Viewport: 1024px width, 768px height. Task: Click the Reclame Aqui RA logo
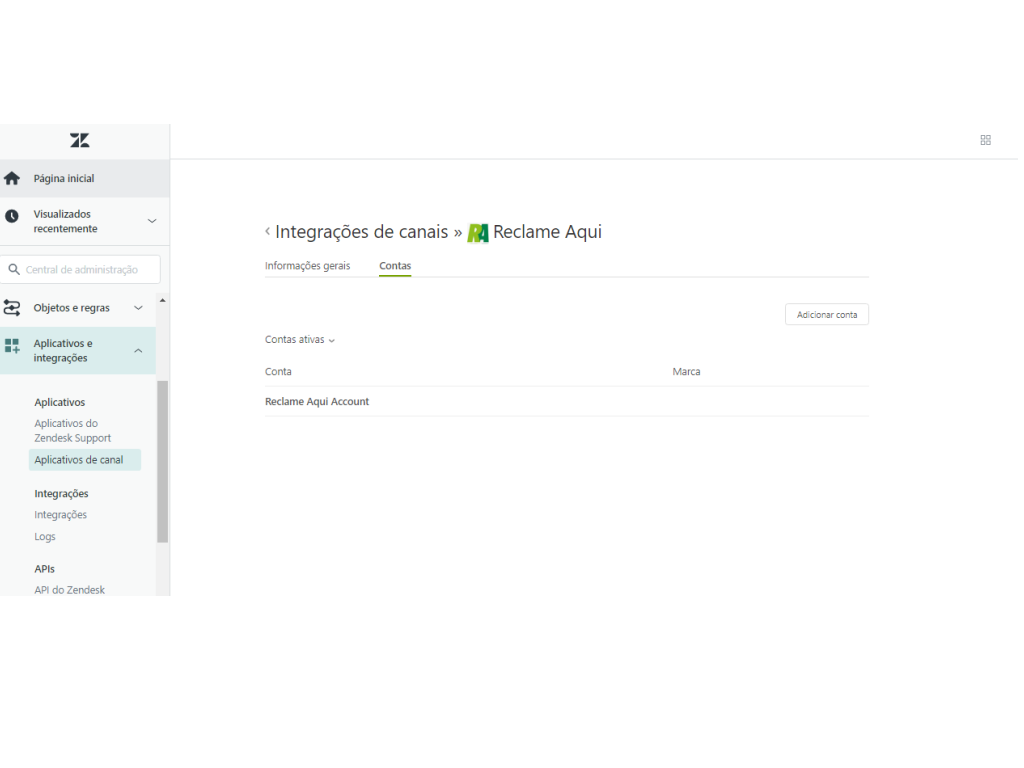(478, 233)
